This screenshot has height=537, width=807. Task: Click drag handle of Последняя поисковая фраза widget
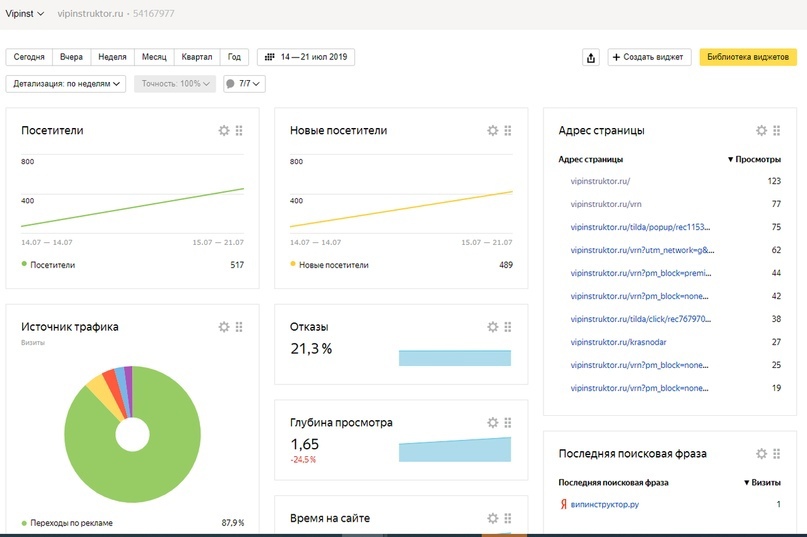(776, 453)
